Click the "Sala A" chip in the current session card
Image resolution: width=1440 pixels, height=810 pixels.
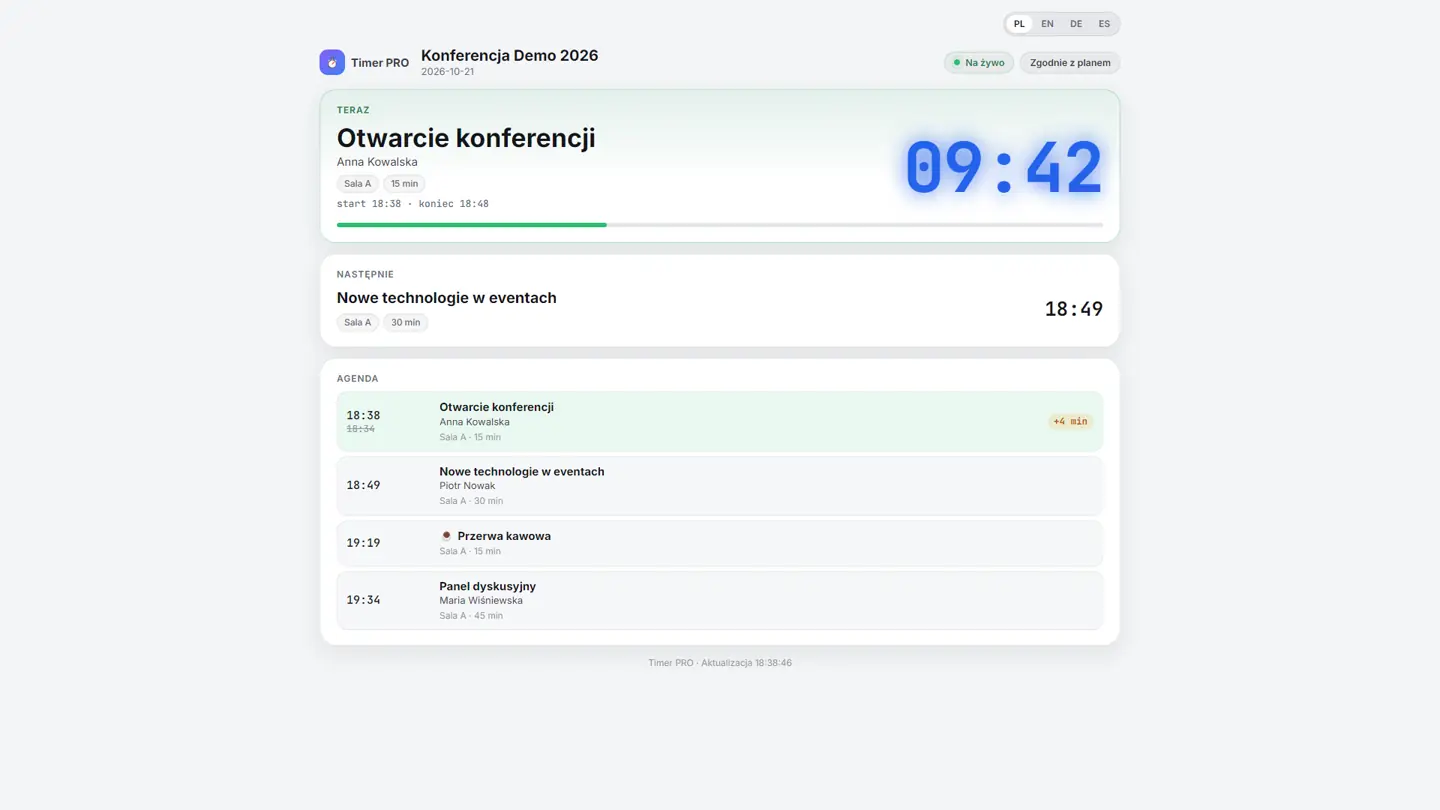click(x=357, y=184)
